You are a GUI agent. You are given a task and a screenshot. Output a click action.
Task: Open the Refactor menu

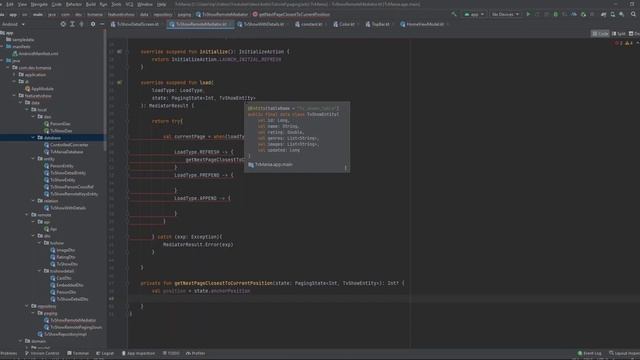coord(74,4)
